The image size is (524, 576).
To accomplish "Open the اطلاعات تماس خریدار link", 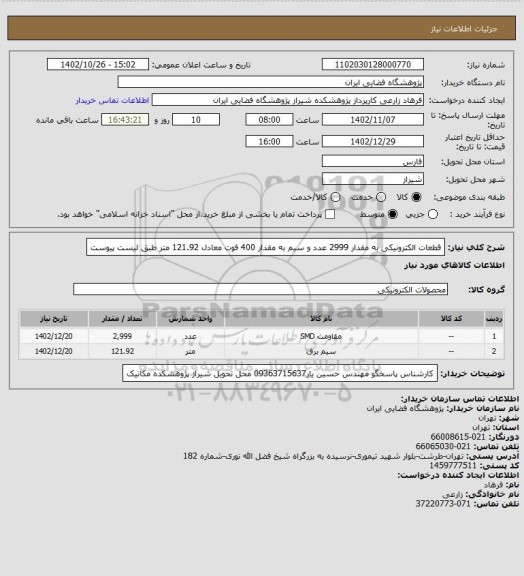I will pyautogui.click(x=112, y=100).
